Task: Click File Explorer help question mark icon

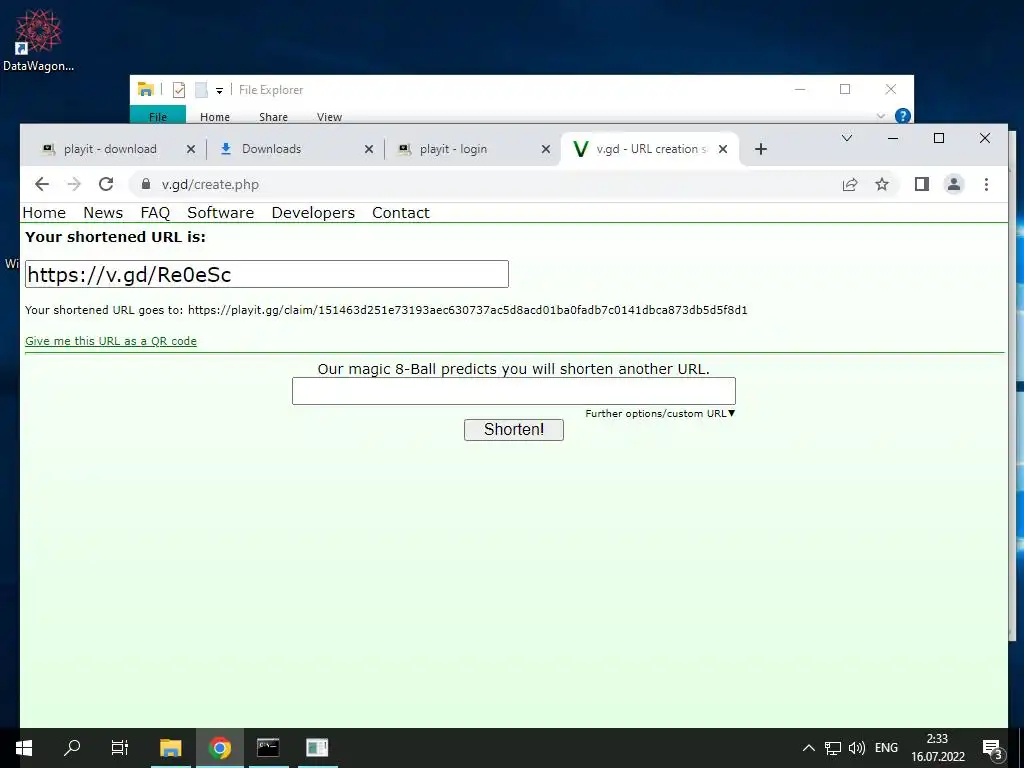Action: point(903,116)
